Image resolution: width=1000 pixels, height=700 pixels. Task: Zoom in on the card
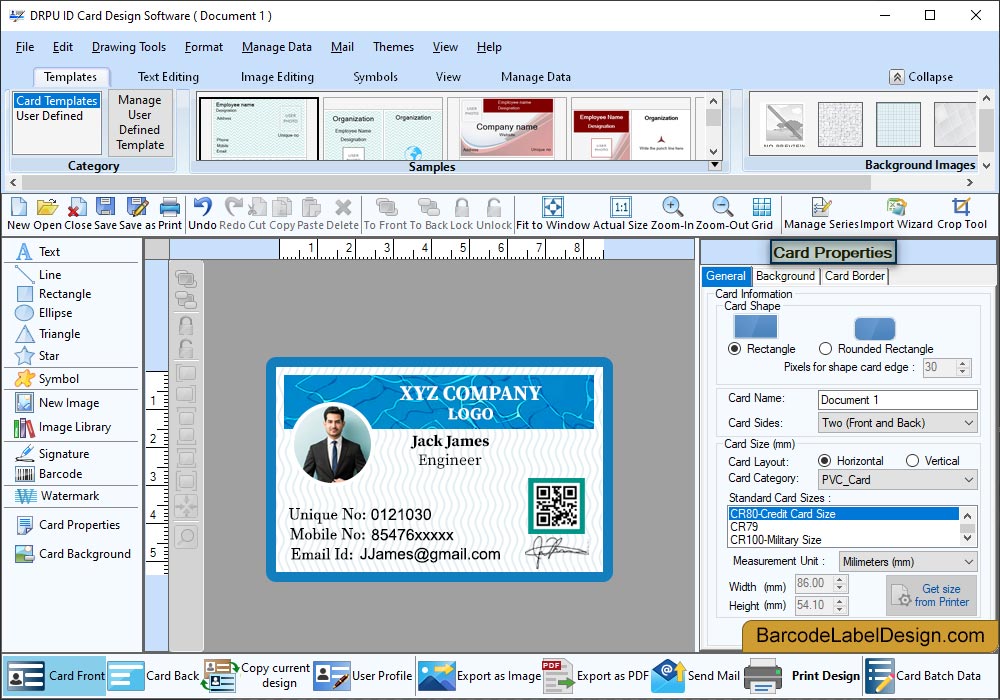[x=672, y=207]
